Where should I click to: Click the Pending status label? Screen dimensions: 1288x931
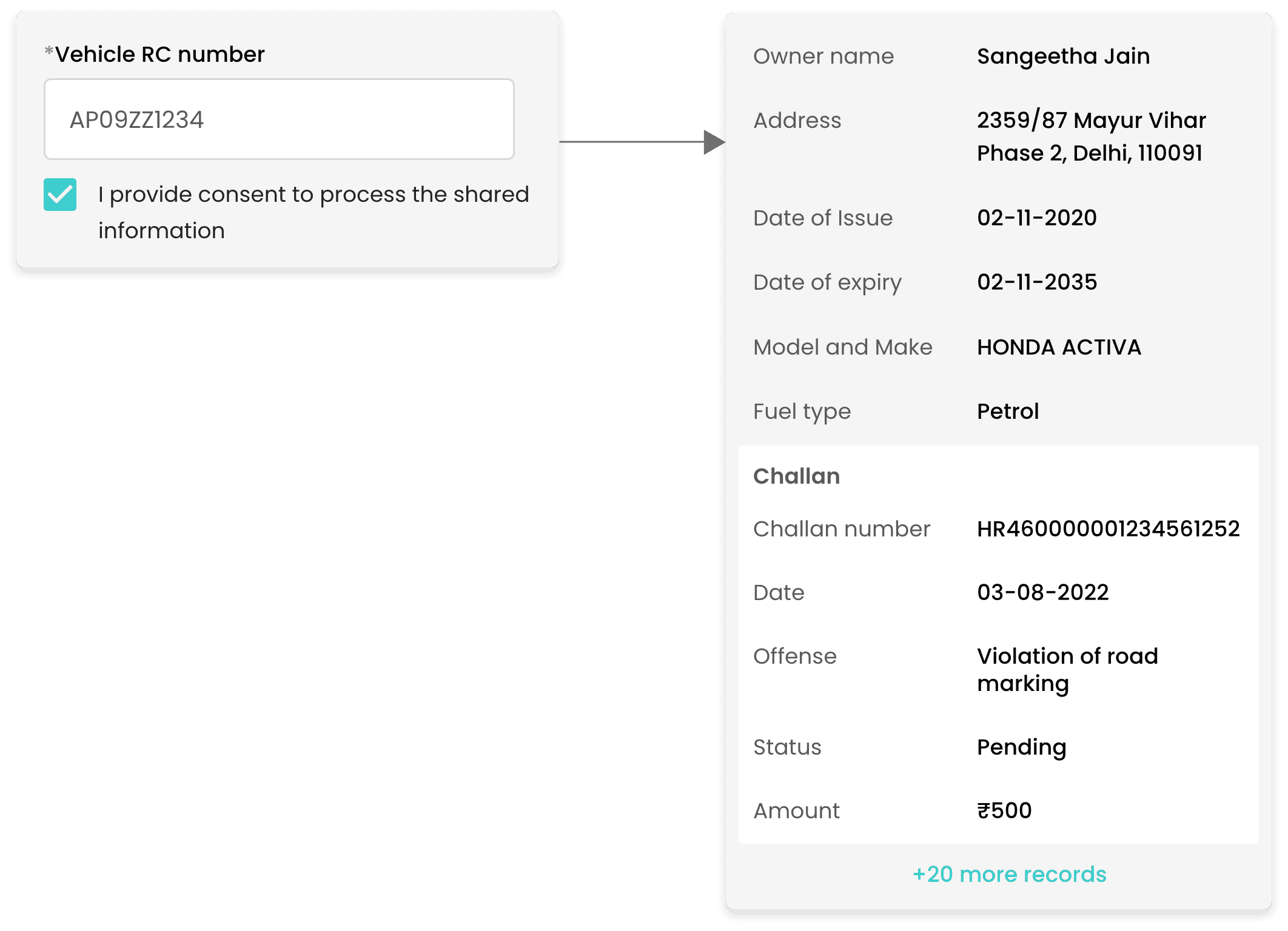point(1022,747)
